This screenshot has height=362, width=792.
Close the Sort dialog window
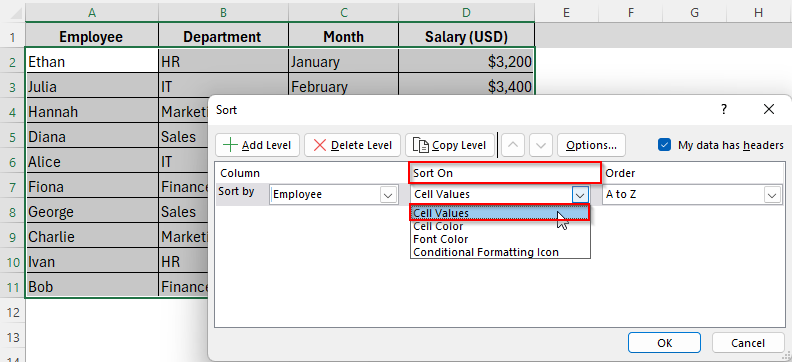coord(769,109)
